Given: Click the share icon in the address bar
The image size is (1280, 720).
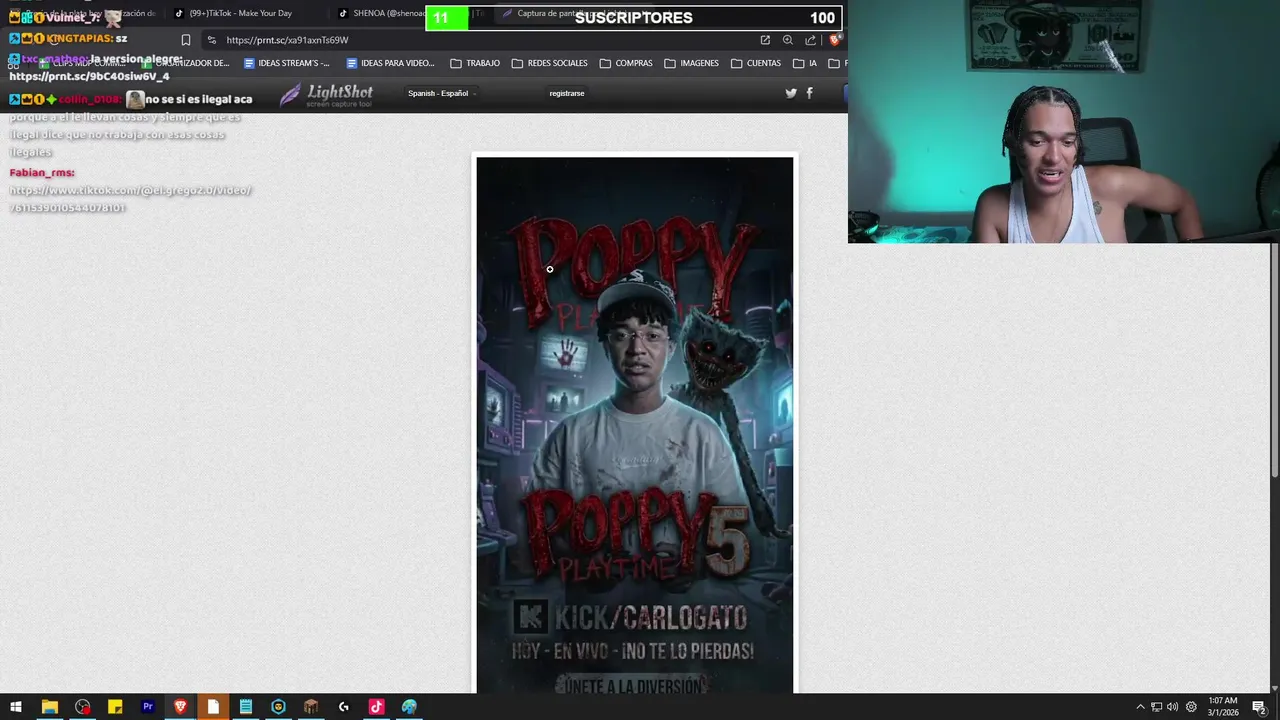Looking at the screenshot, I should (811, 40).
